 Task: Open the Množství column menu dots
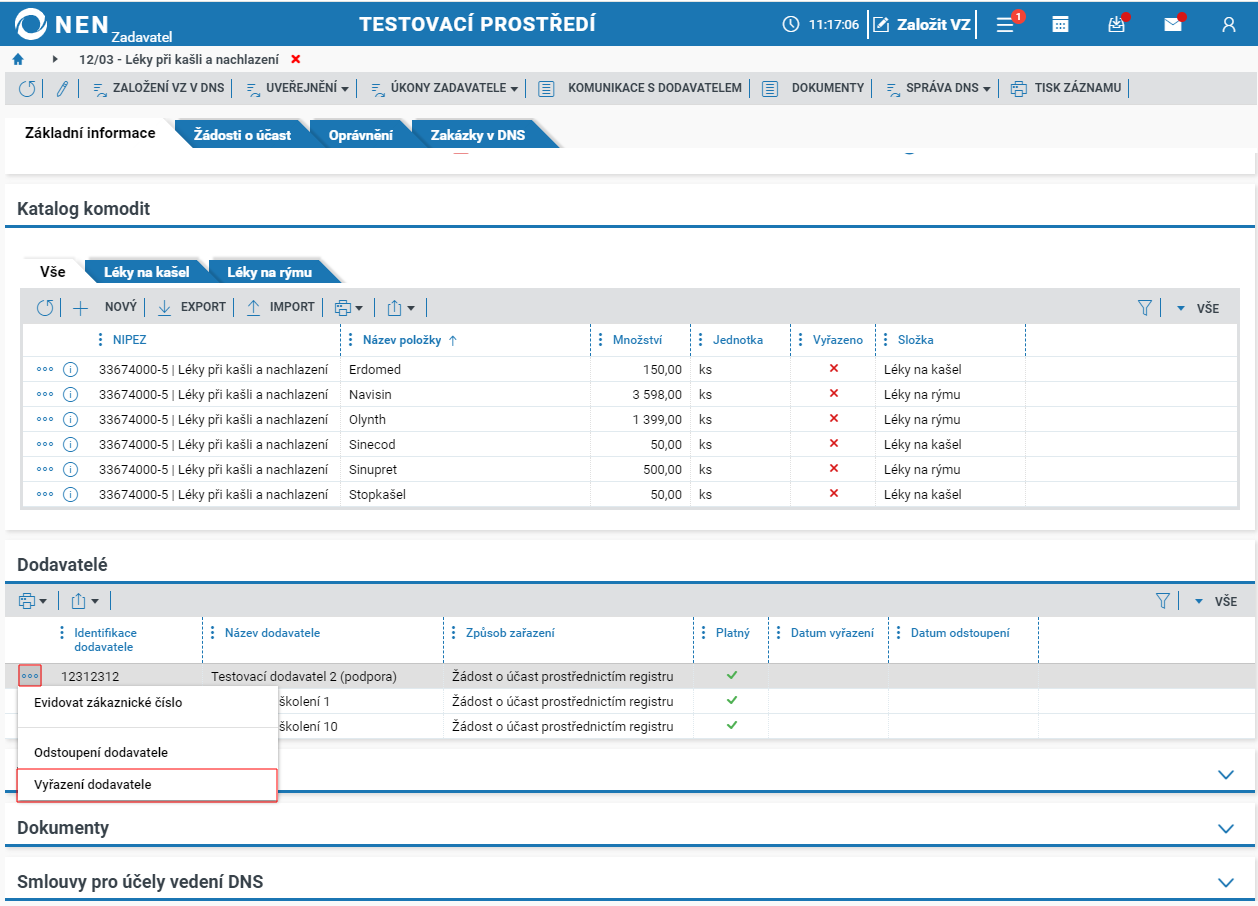(600, 340)
